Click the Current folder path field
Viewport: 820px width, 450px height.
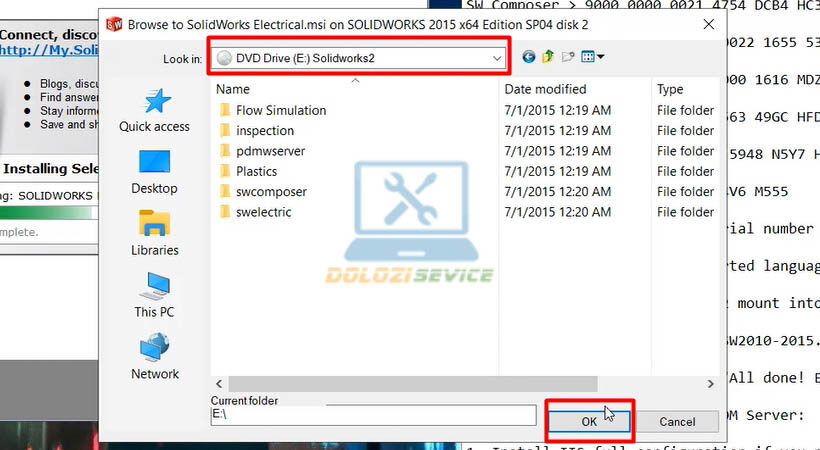pos(372,414)
